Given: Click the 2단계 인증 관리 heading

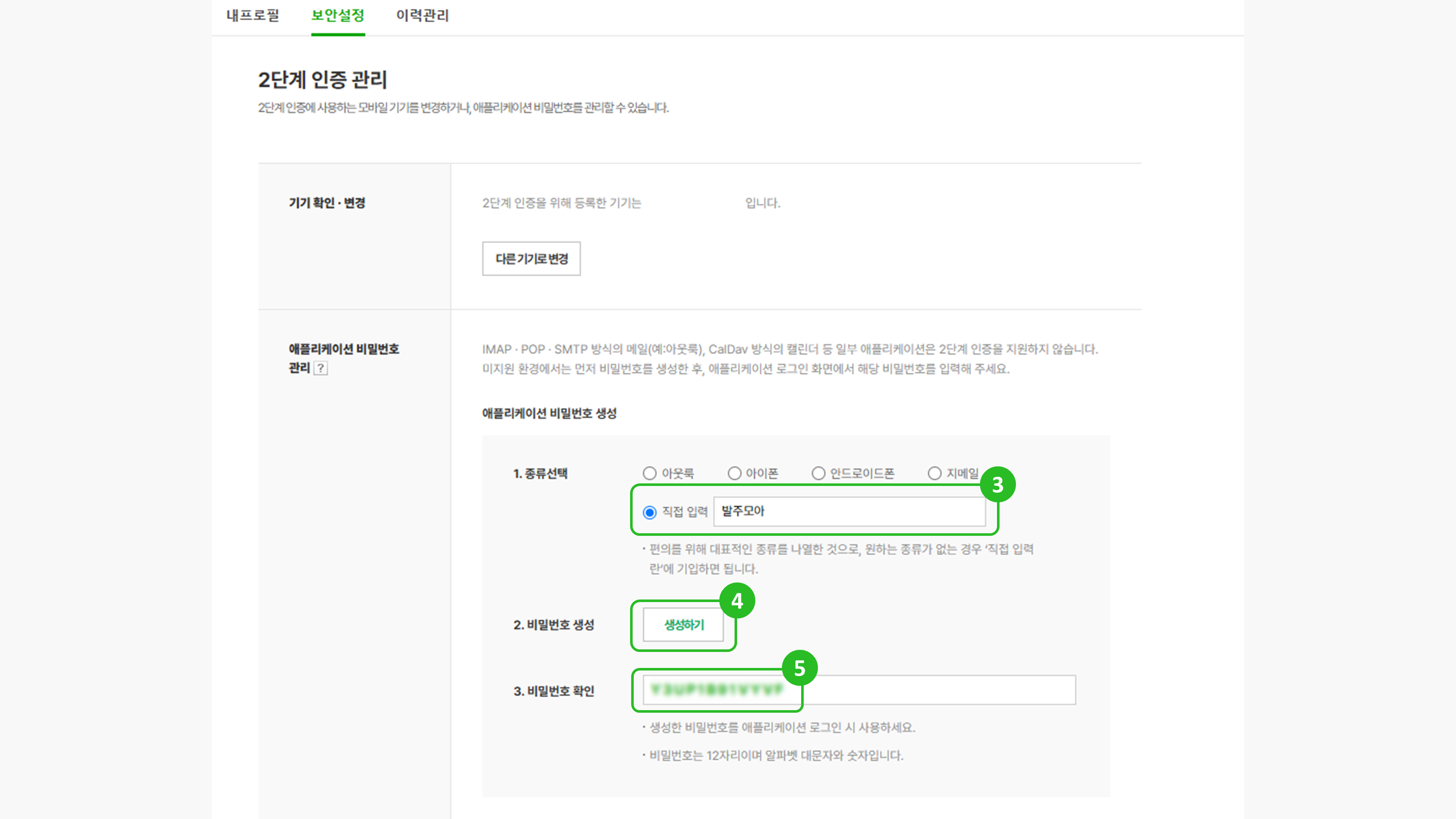Looking at the screenshot, I should [x=322, y=80].
